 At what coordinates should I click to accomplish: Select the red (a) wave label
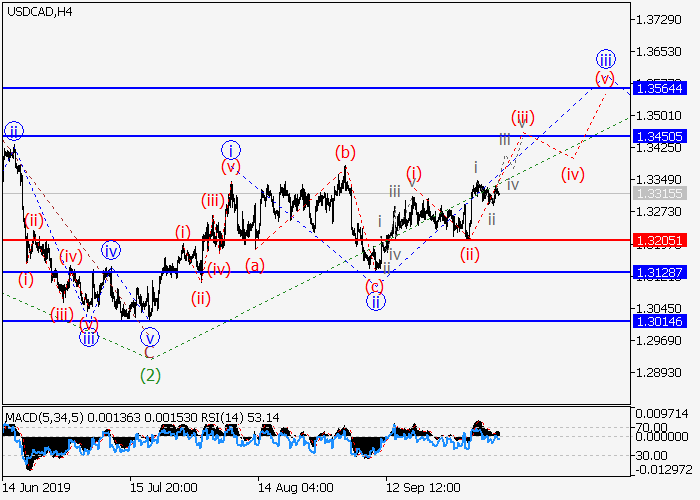click(255, 265)
